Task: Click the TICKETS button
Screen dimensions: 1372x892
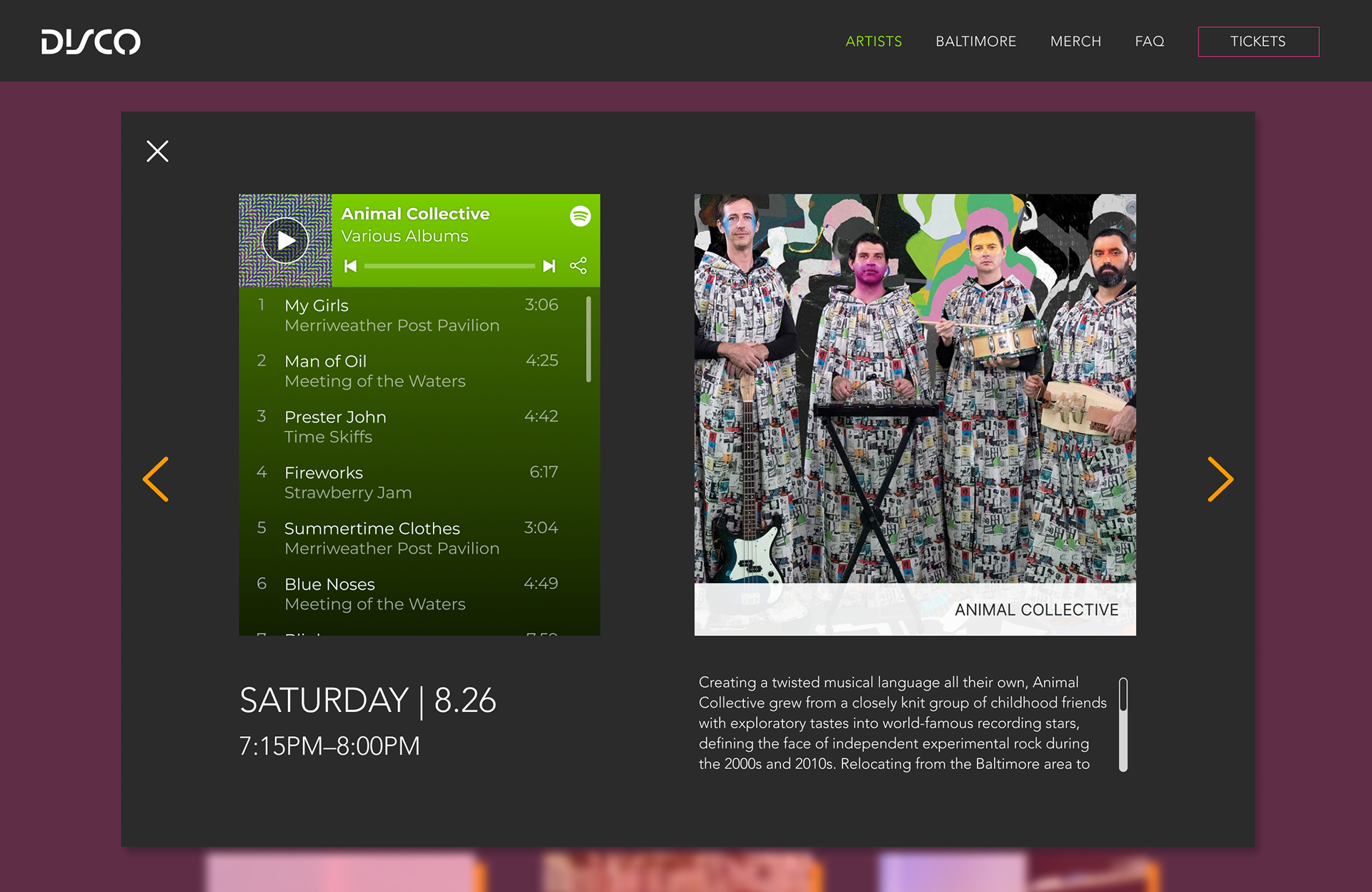Action: 1258,41
